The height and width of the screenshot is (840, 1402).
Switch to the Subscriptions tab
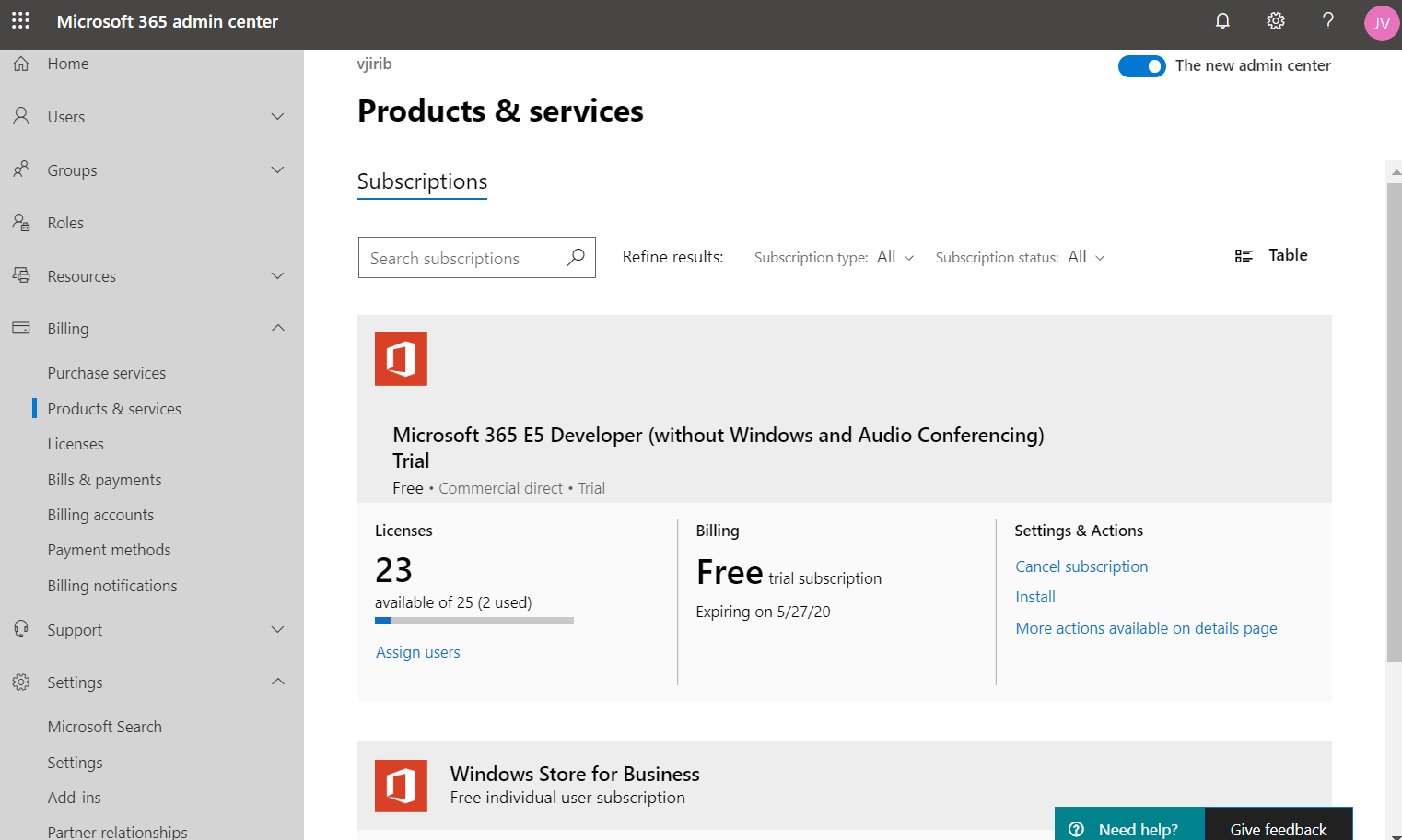(422, 181)
